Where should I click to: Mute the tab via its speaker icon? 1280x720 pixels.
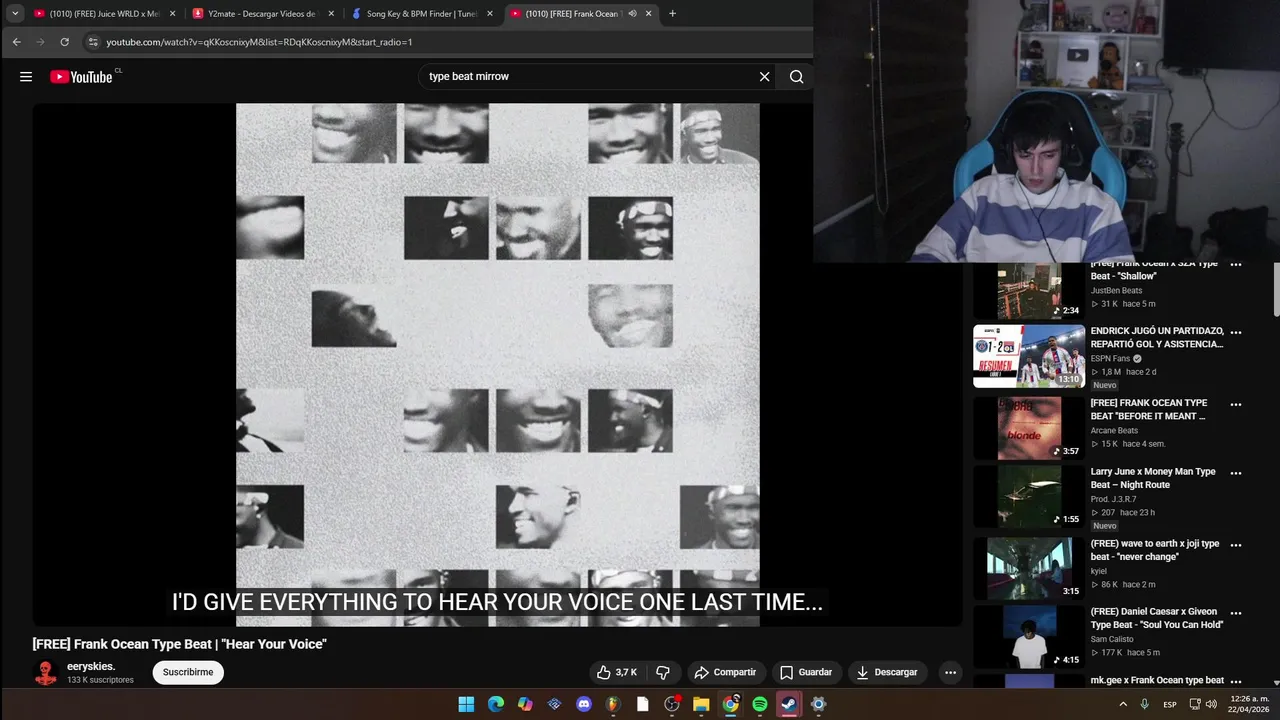[632, 13]
